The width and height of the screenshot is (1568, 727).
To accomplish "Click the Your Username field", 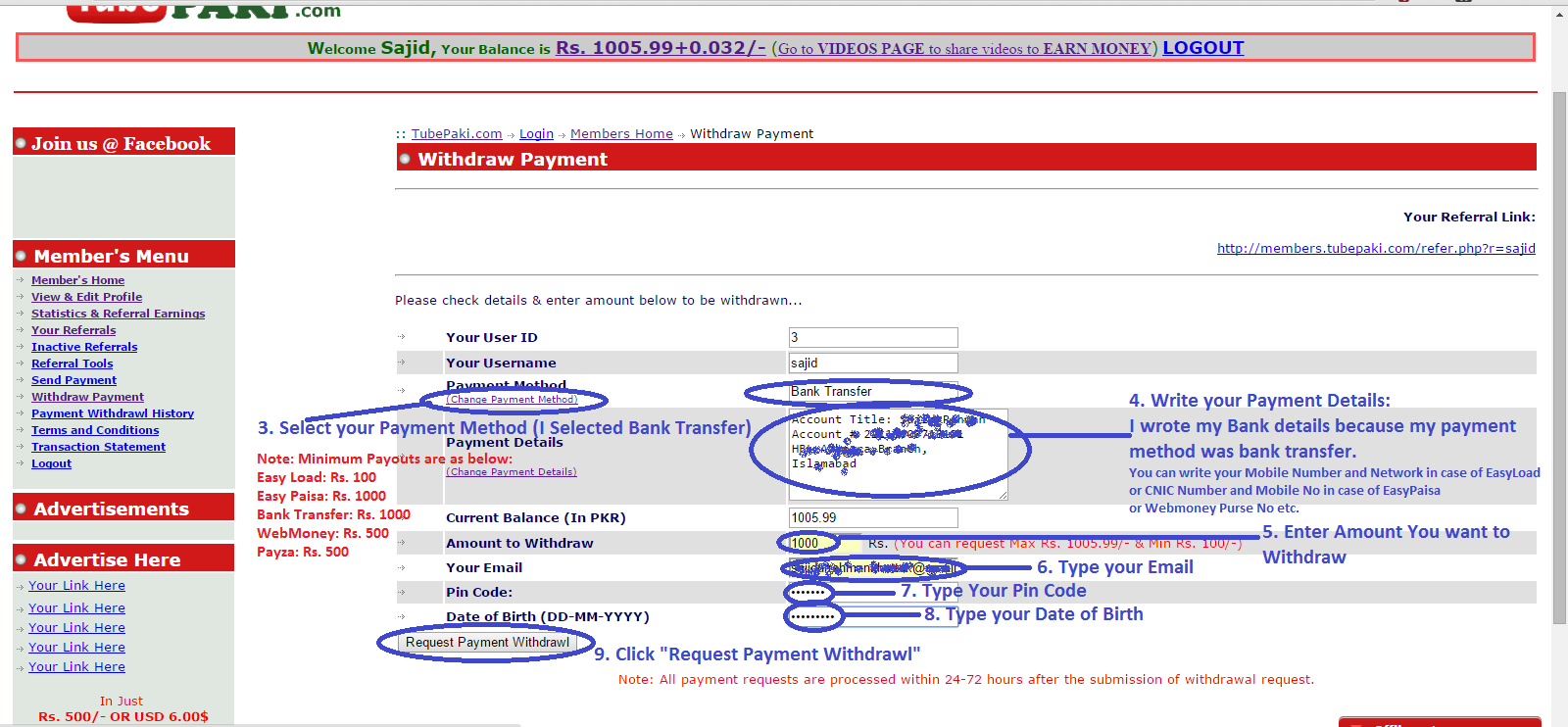I will point(873,363).
